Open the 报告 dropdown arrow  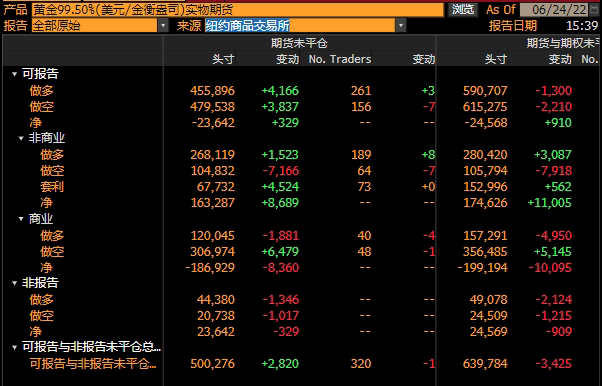[x=163, y=26]
